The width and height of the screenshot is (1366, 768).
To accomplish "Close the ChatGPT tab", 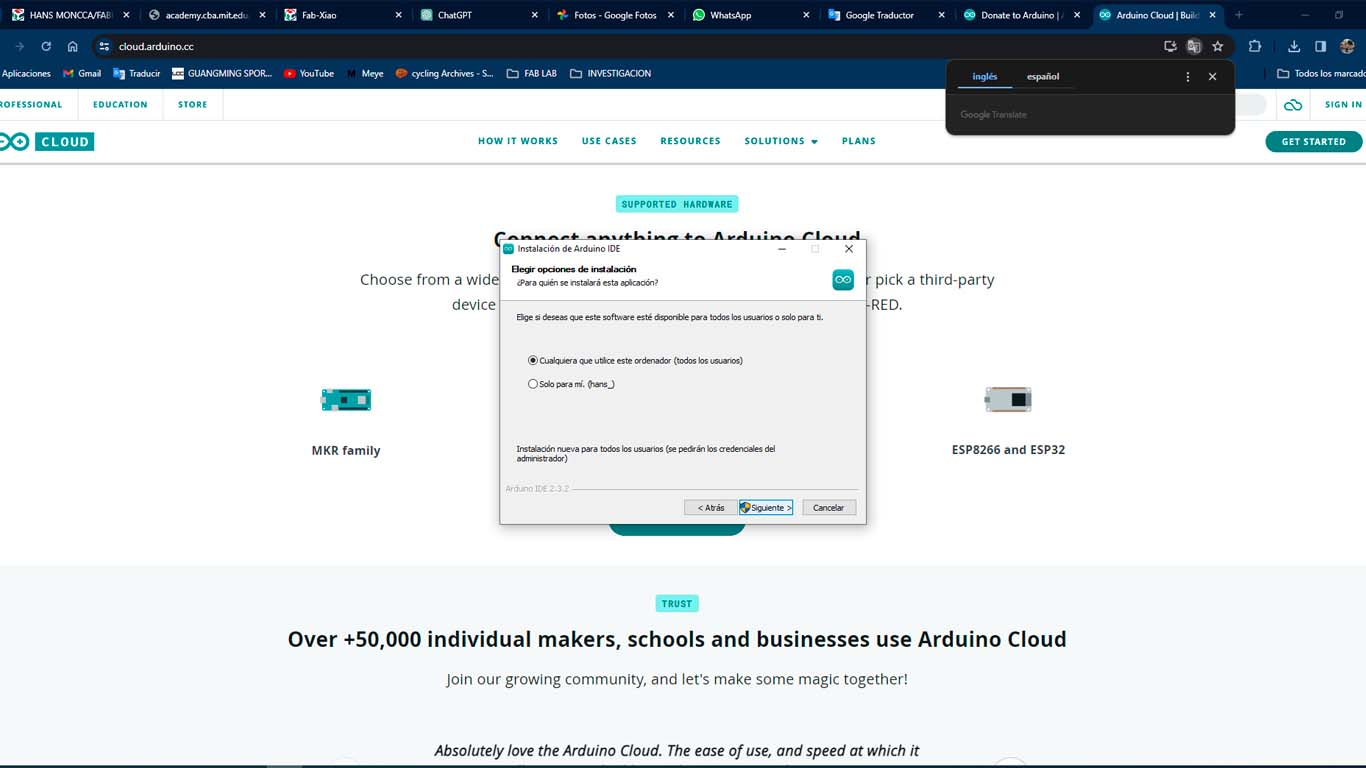I will click(x=534, y=15).
